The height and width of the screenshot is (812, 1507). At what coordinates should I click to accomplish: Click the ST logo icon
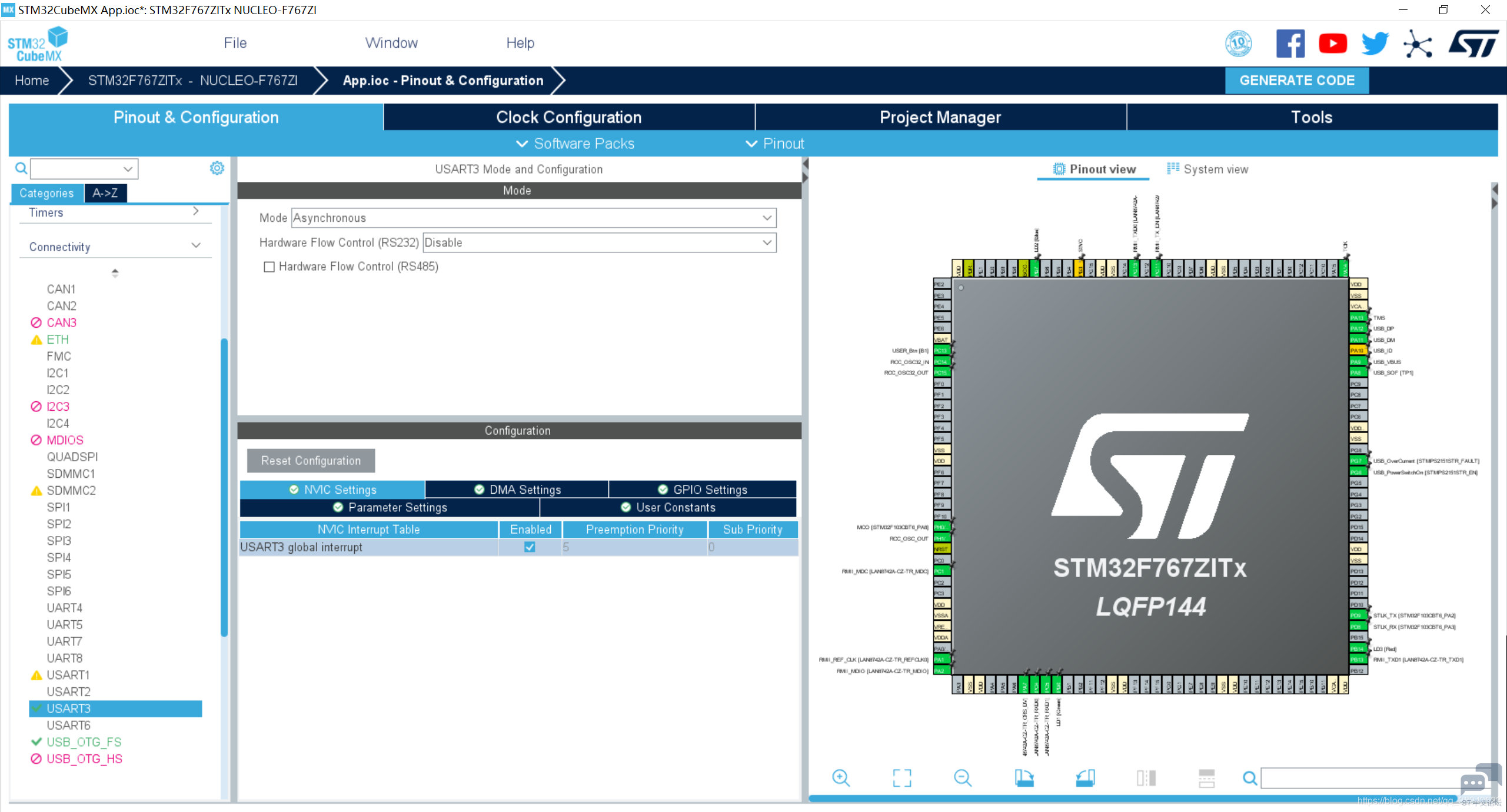[1474, 44]
